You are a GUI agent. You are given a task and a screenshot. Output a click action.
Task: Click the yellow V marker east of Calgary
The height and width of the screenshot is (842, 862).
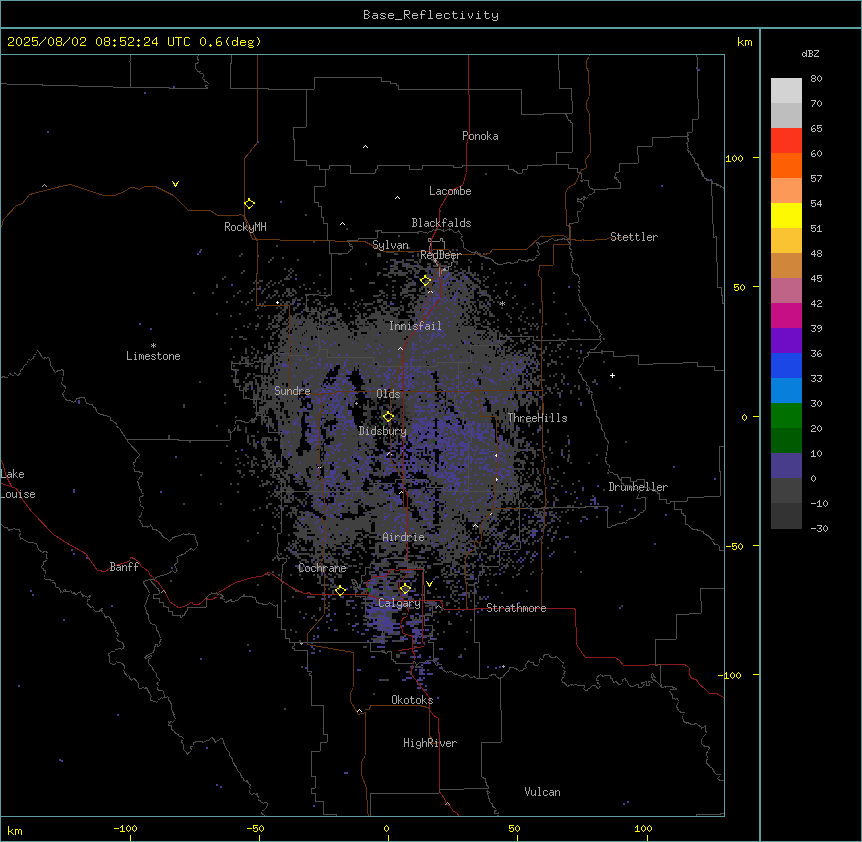point(429,584)
